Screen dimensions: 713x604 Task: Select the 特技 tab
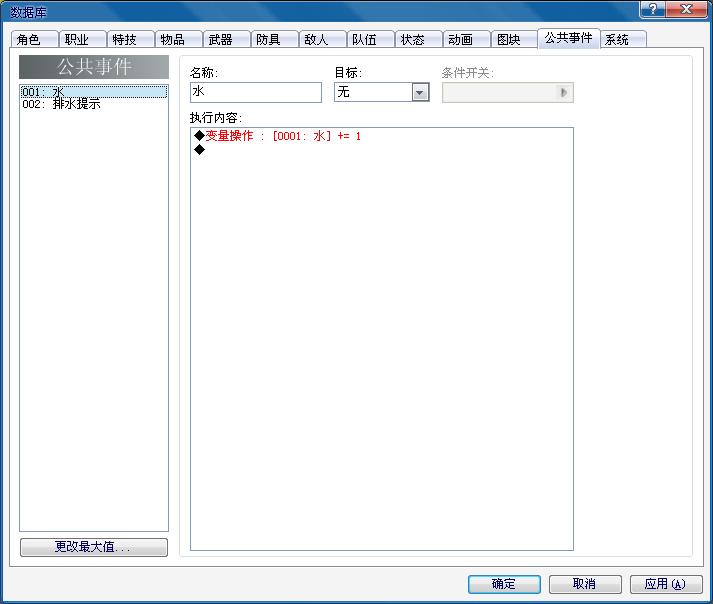[131, 40]
